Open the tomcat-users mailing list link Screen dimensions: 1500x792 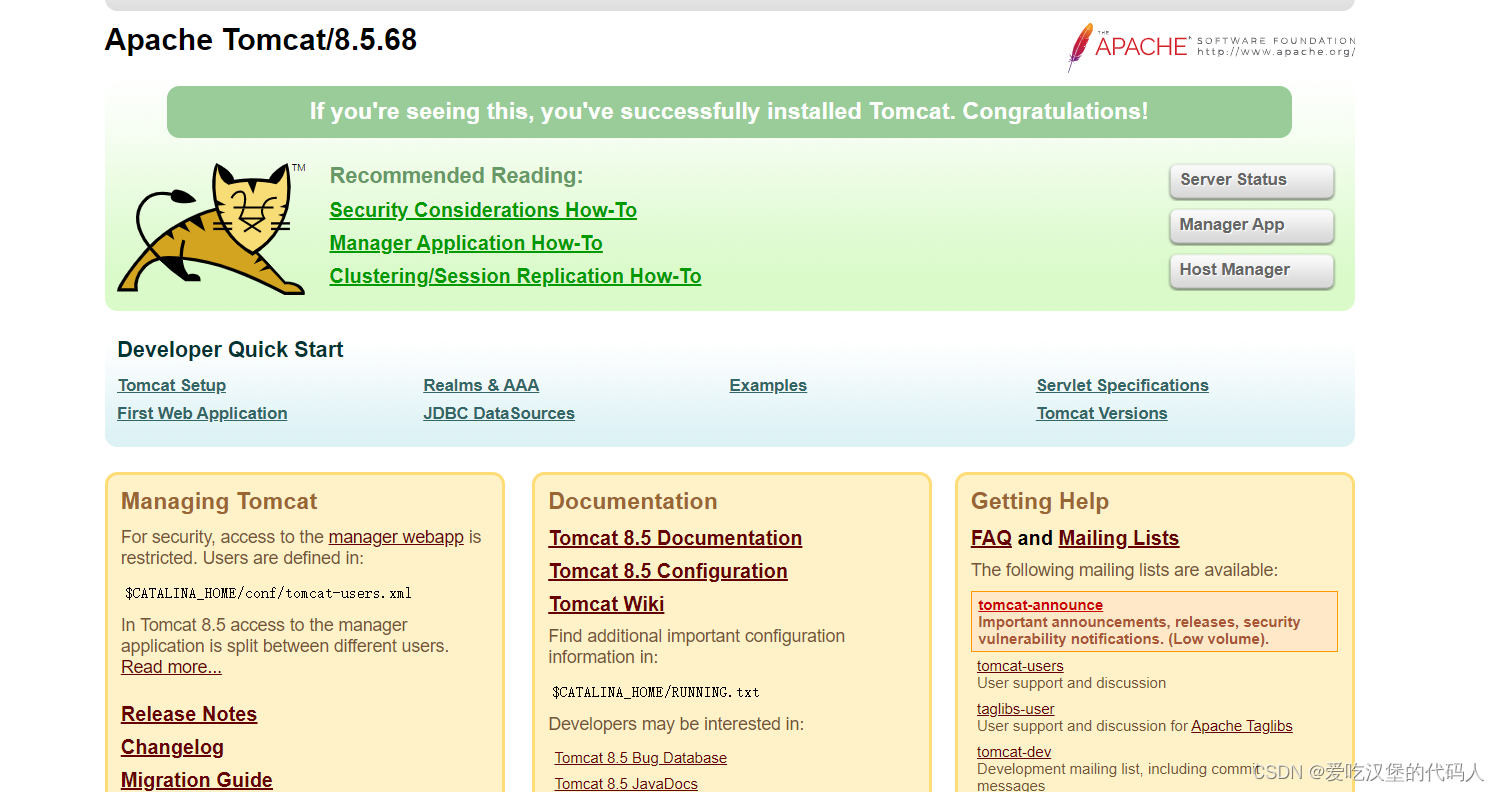click(1020, 666)
